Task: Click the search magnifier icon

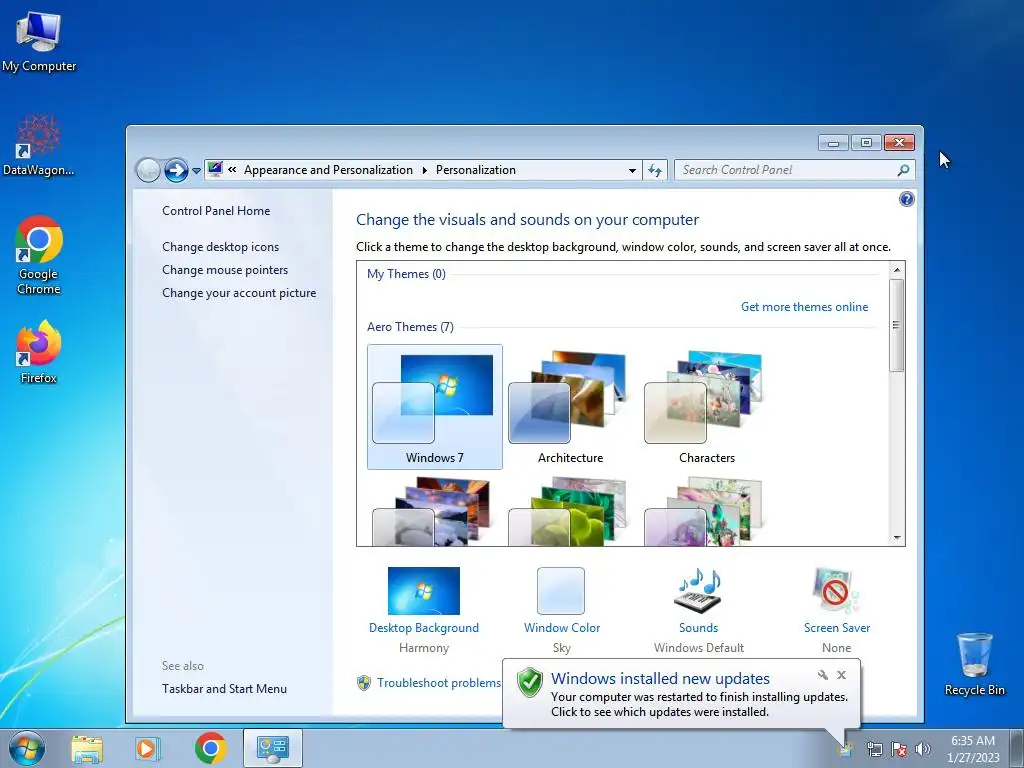Action: coord(903,170)
